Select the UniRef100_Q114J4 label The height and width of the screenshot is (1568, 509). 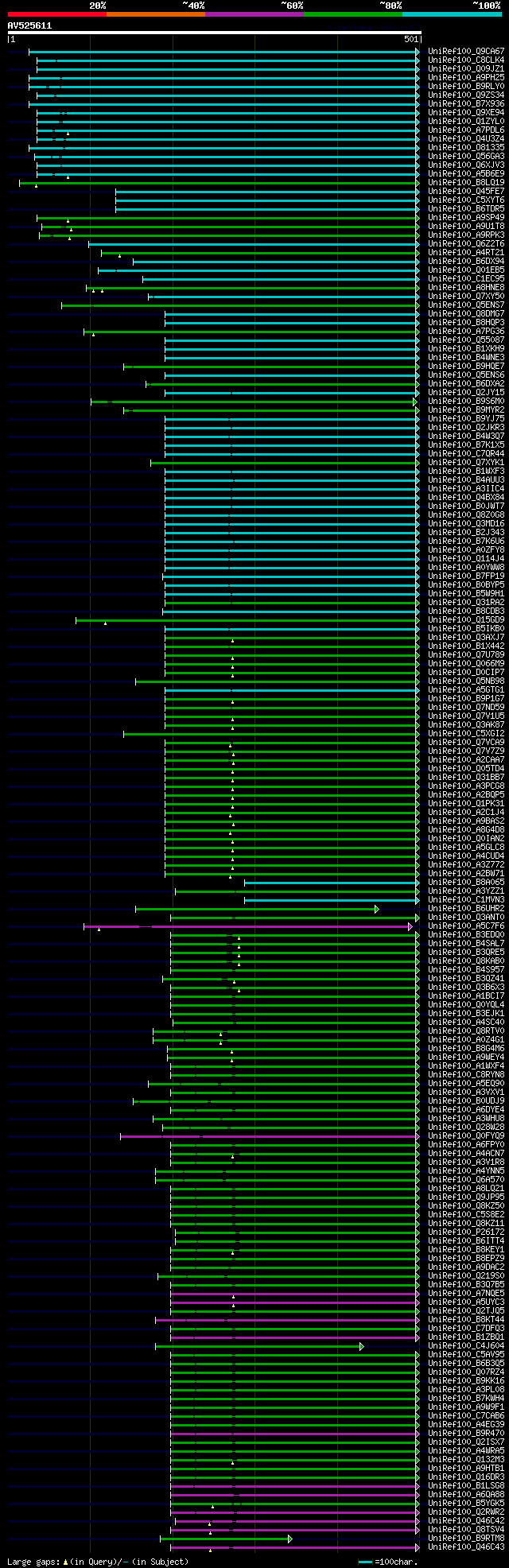pos(466,559)
